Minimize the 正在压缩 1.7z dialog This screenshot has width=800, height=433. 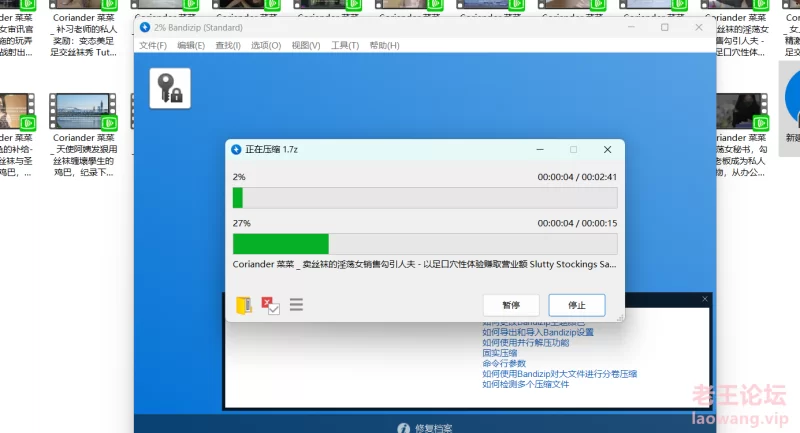(540, 149)
